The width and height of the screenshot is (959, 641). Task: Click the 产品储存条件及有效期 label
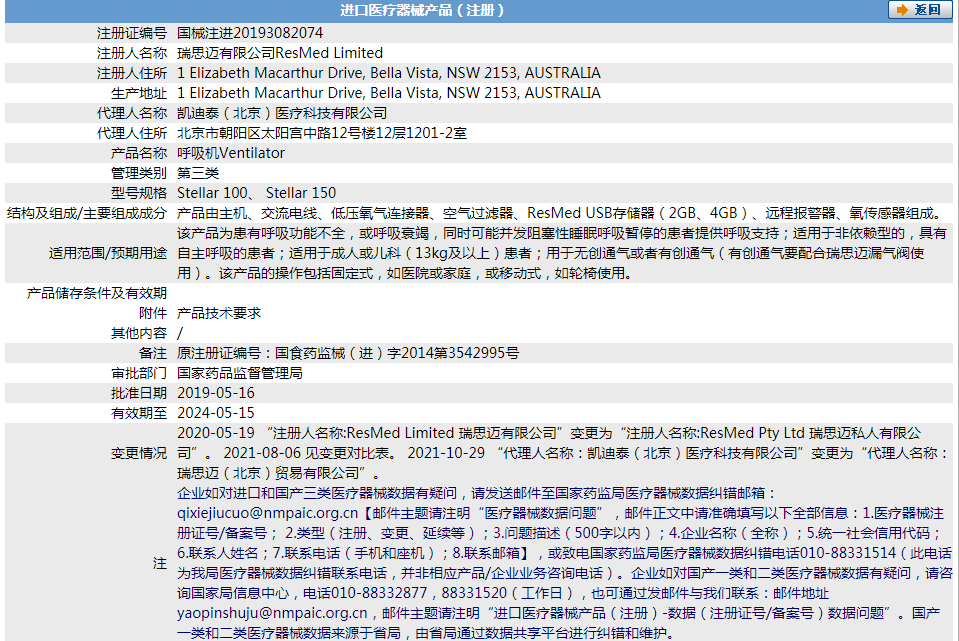point(97,293)
